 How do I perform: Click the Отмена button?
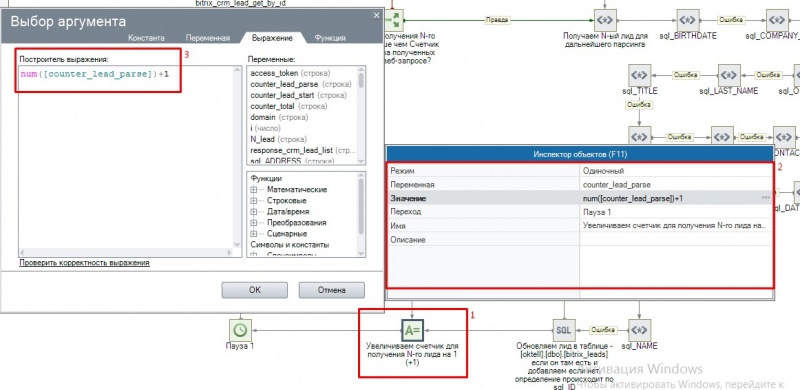coord(332,290)
